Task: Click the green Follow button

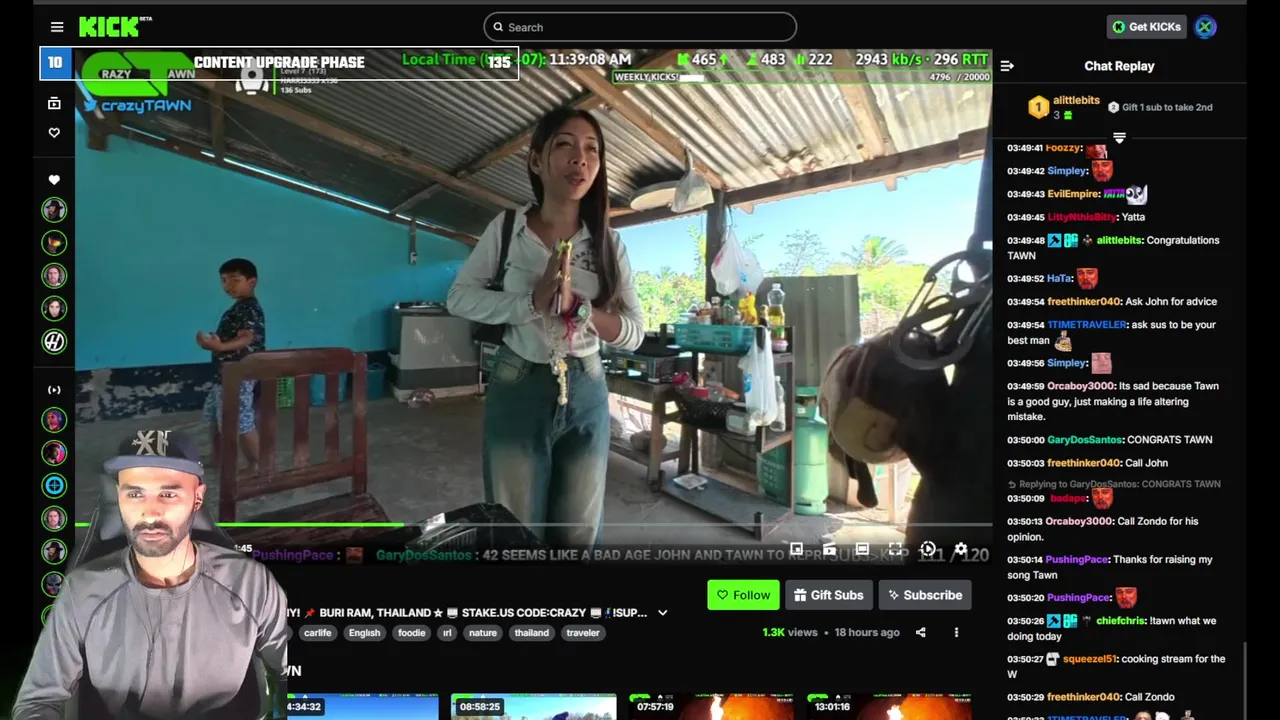Action: coord(743,595)
